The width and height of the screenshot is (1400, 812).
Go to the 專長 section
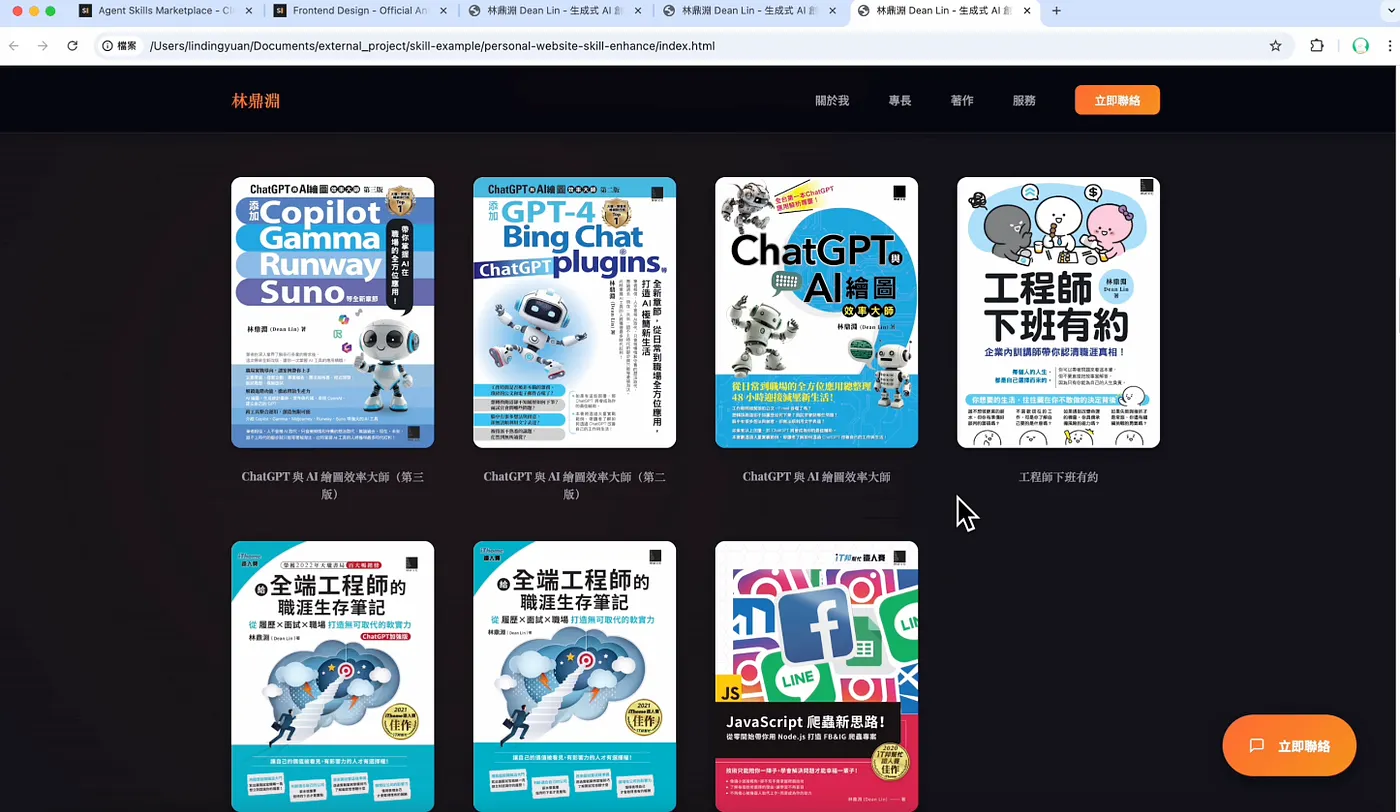pos(900,101)
